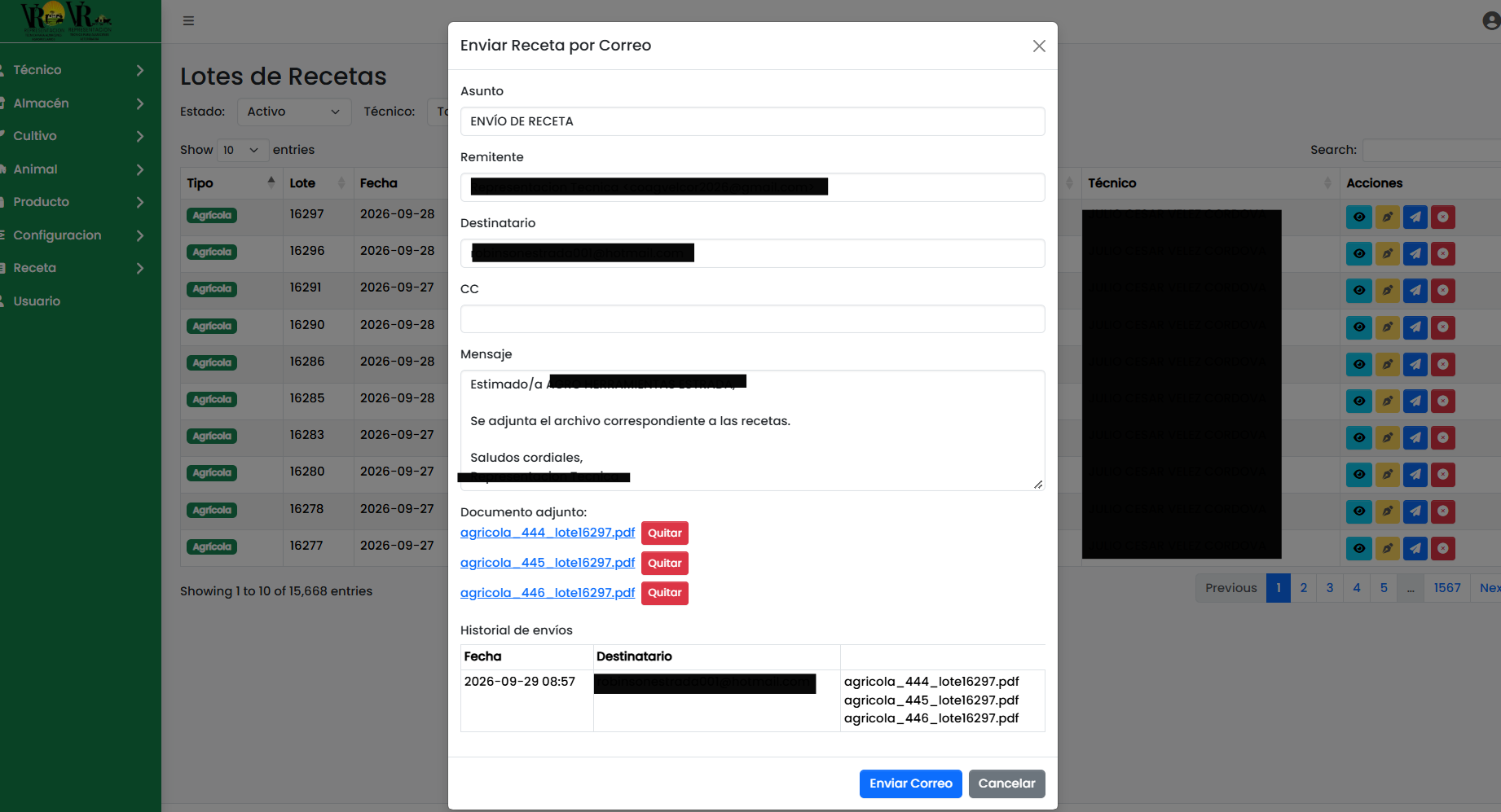Click the blue send-mail icon for lote 16297
The height and width of the screenshot is (812, 1501).
tap(1415, 217)
